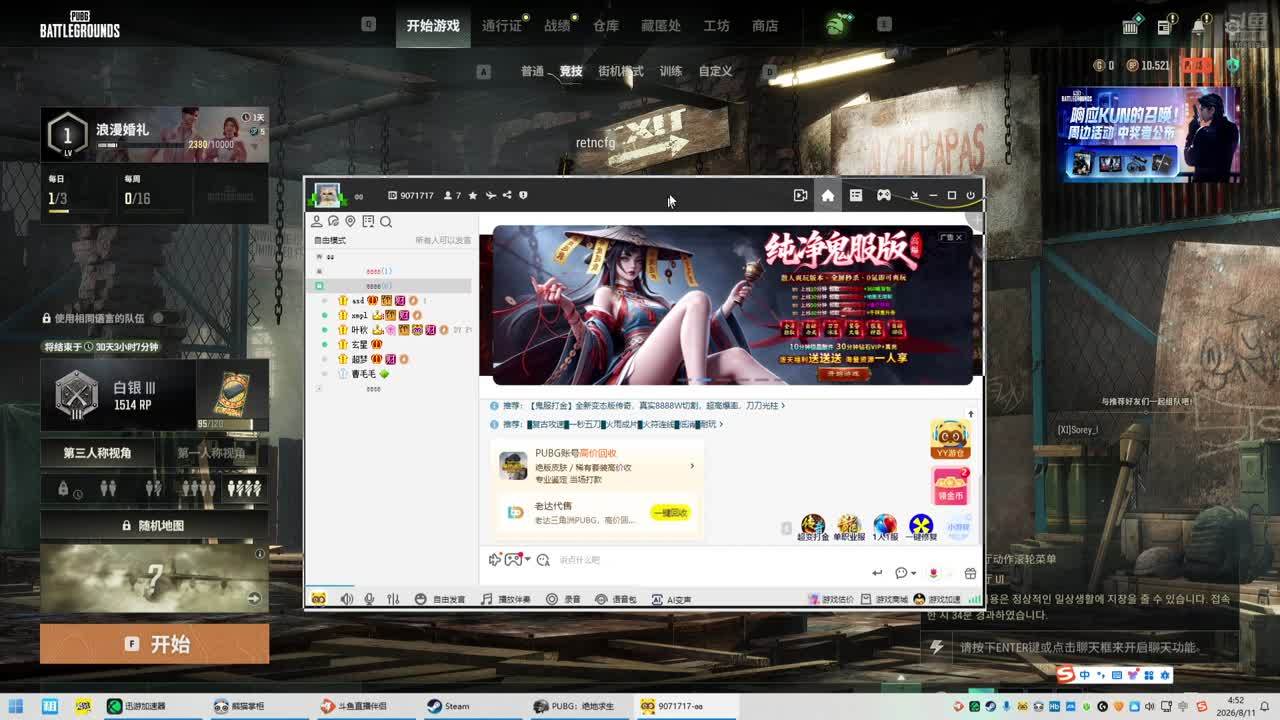Share the YY channel 9071717
The width and height of the screenshot is (1280, 720).
click(x=507, y=195)
